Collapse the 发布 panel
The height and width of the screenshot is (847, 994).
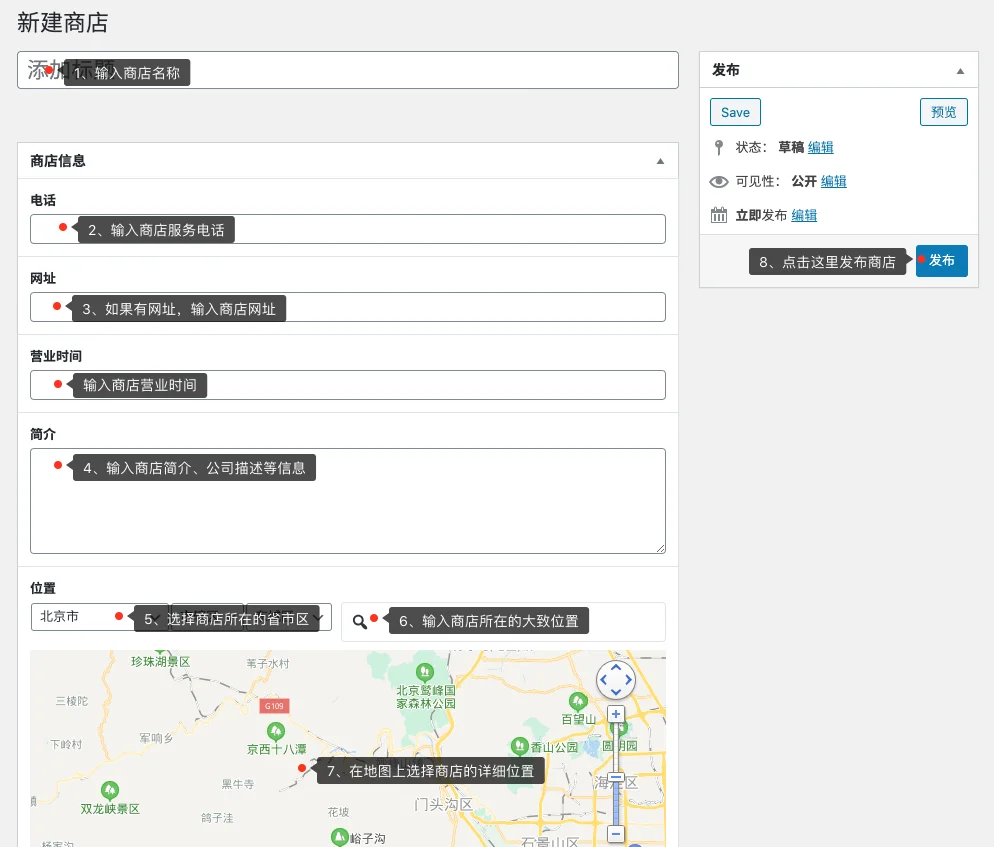click(x=960, y=71)
